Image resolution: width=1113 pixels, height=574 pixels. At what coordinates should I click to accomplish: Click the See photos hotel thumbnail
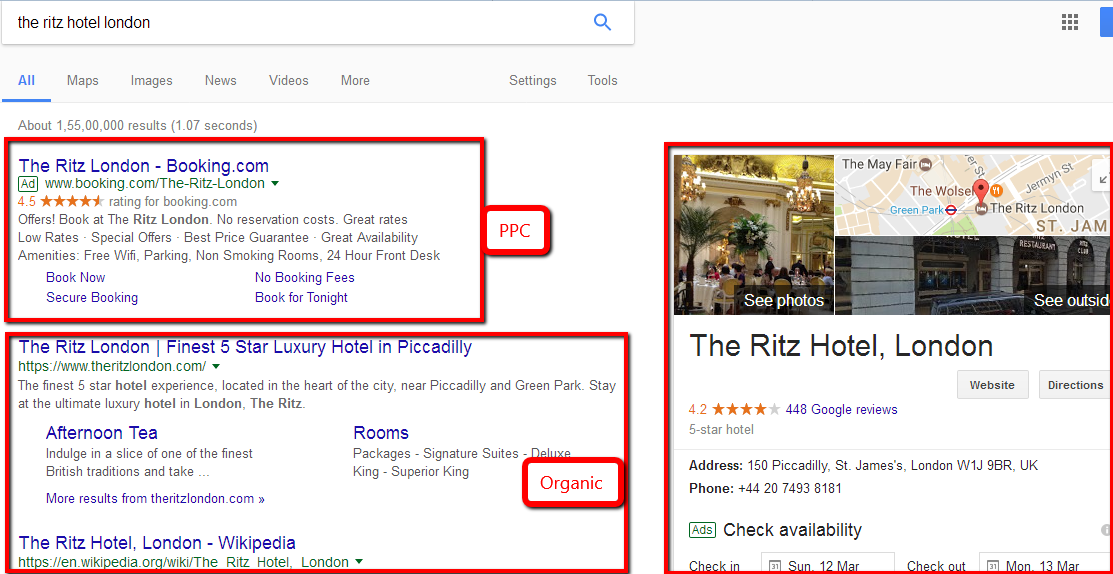click(x=754, y=234)
